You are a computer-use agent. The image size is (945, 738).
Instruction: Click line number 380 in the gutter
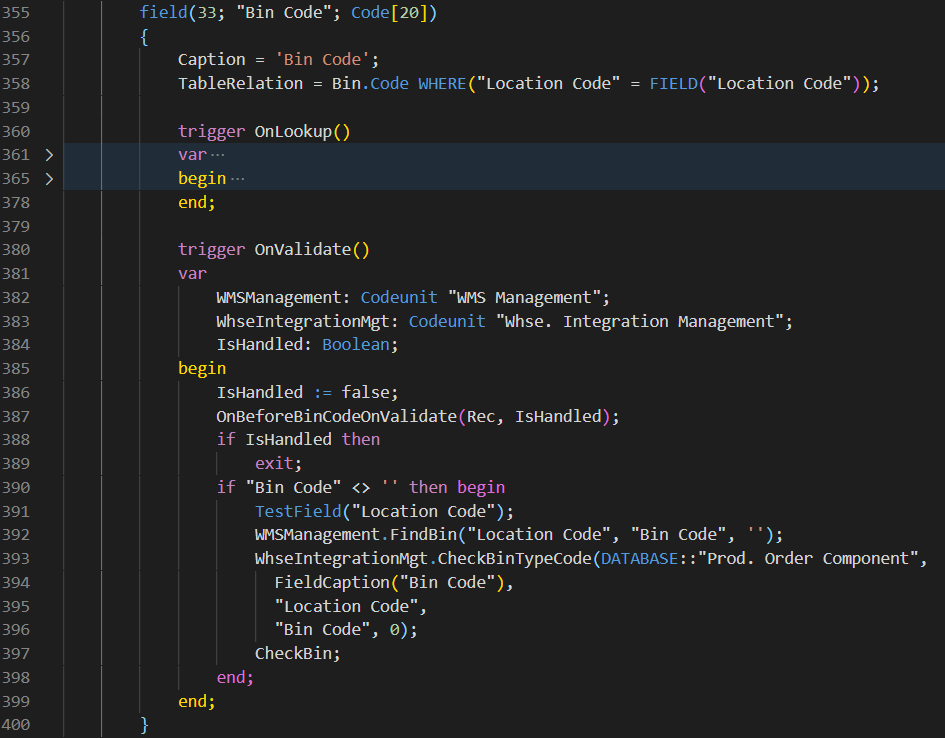(x=16, y=249)
